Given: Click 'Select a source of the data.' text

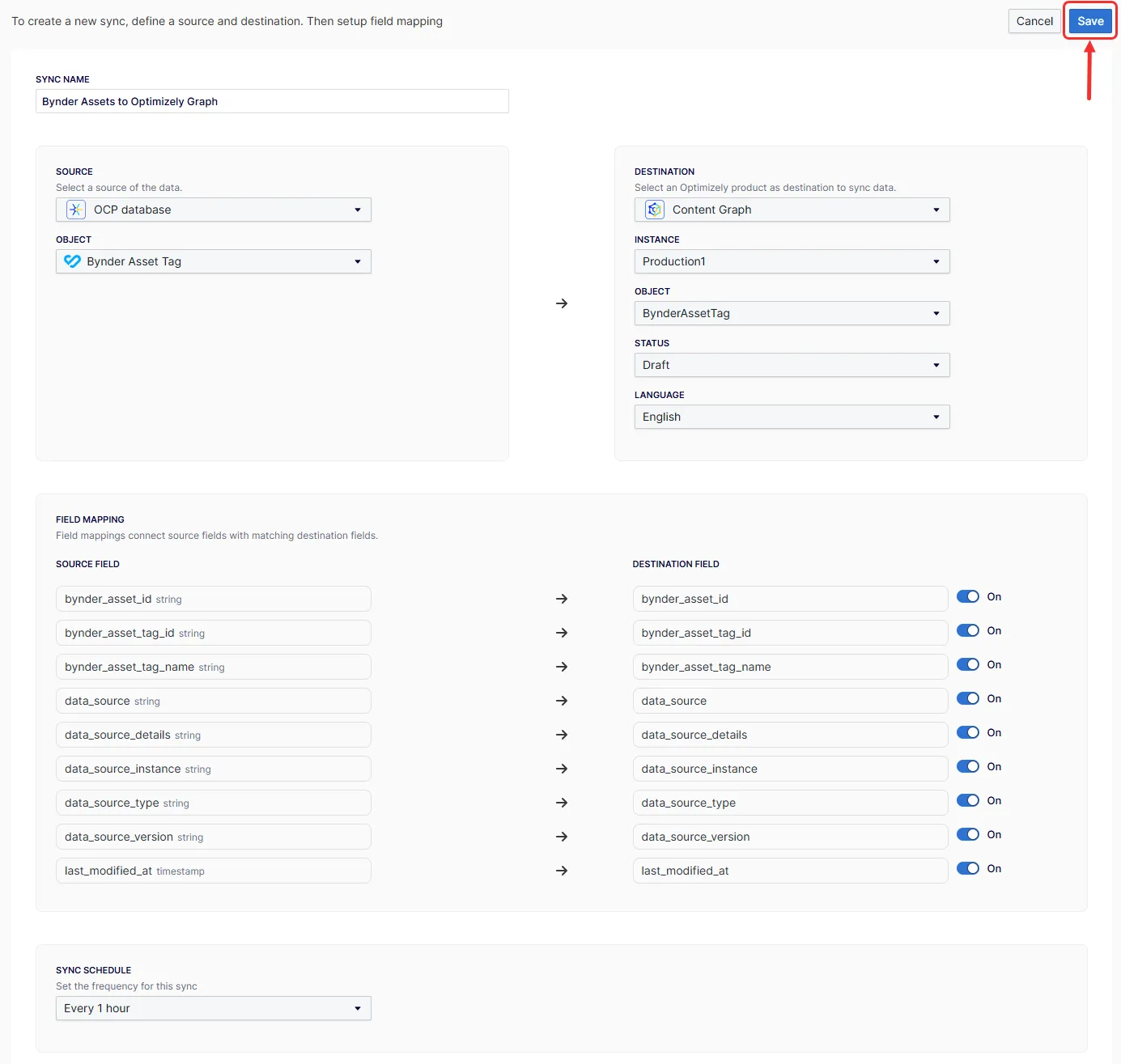Looking at the screenshot, I should [119, 188].
